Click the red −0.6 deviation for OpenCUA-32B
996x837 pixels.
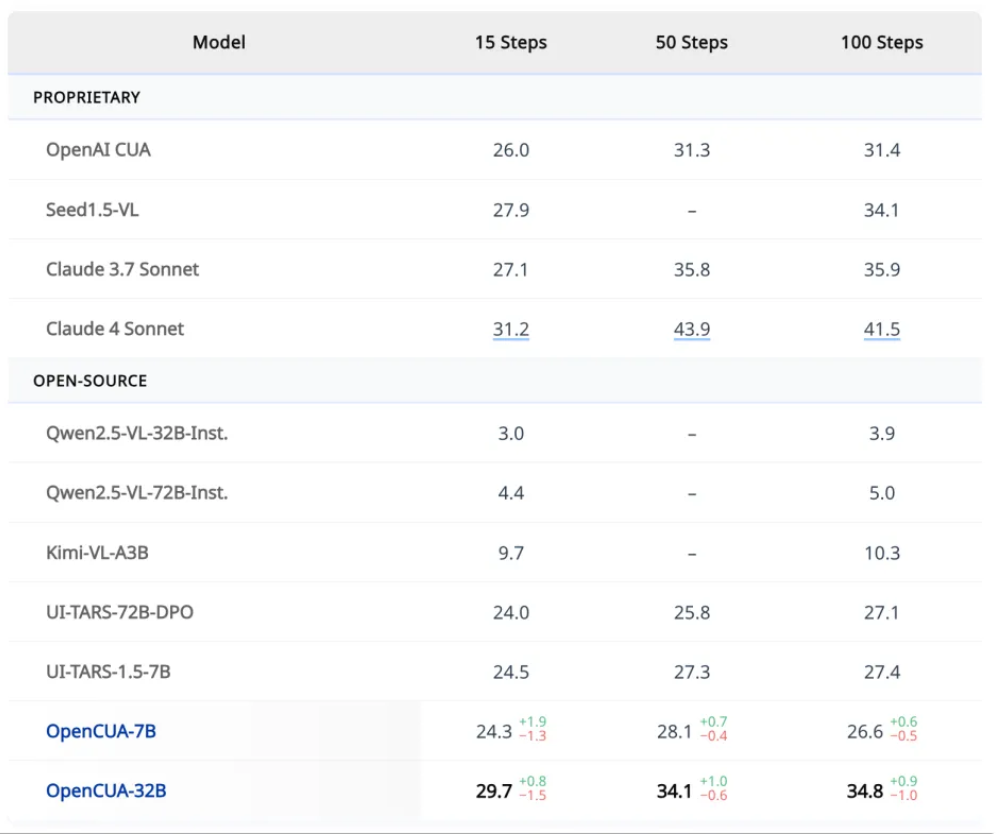click(x=713, y=796)
